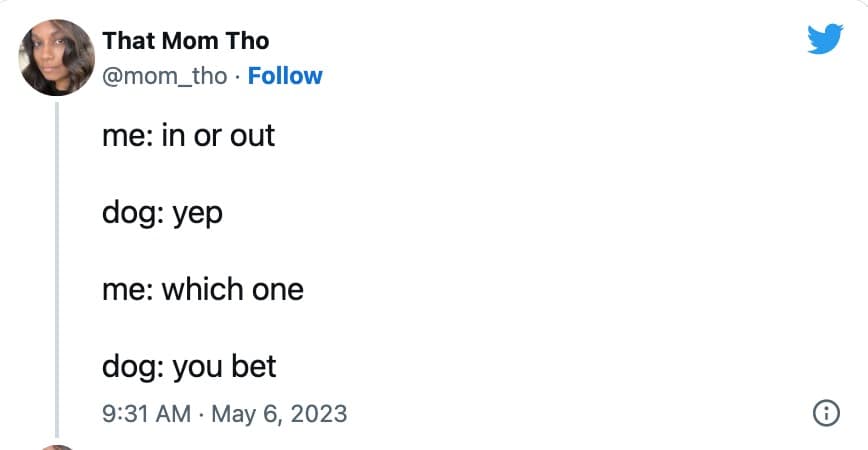This screenshot has height=450, width=868.
Task: Click the word 'yep' in the tweet
Action: (197, 213)
